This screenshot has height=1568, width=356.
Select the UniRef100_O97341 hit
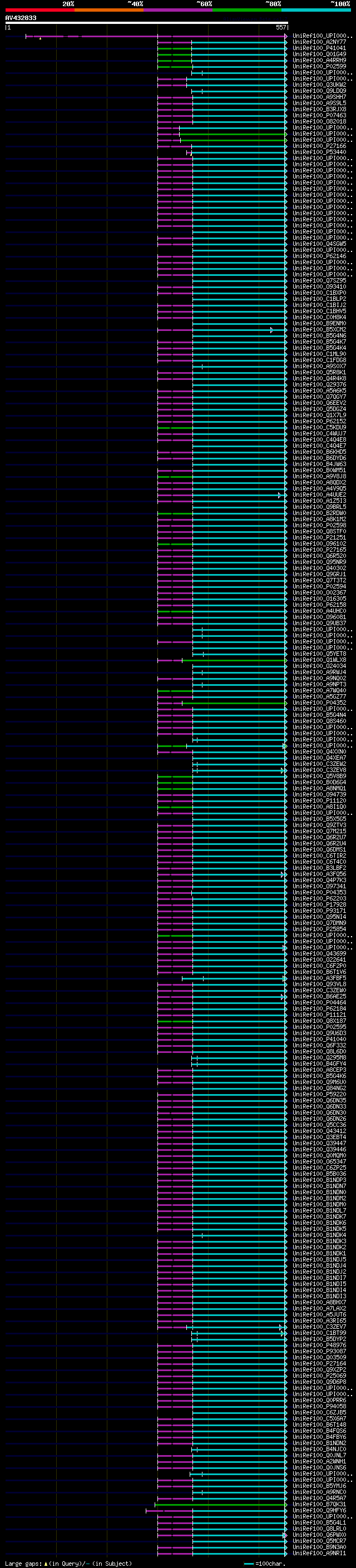point(319,886)
